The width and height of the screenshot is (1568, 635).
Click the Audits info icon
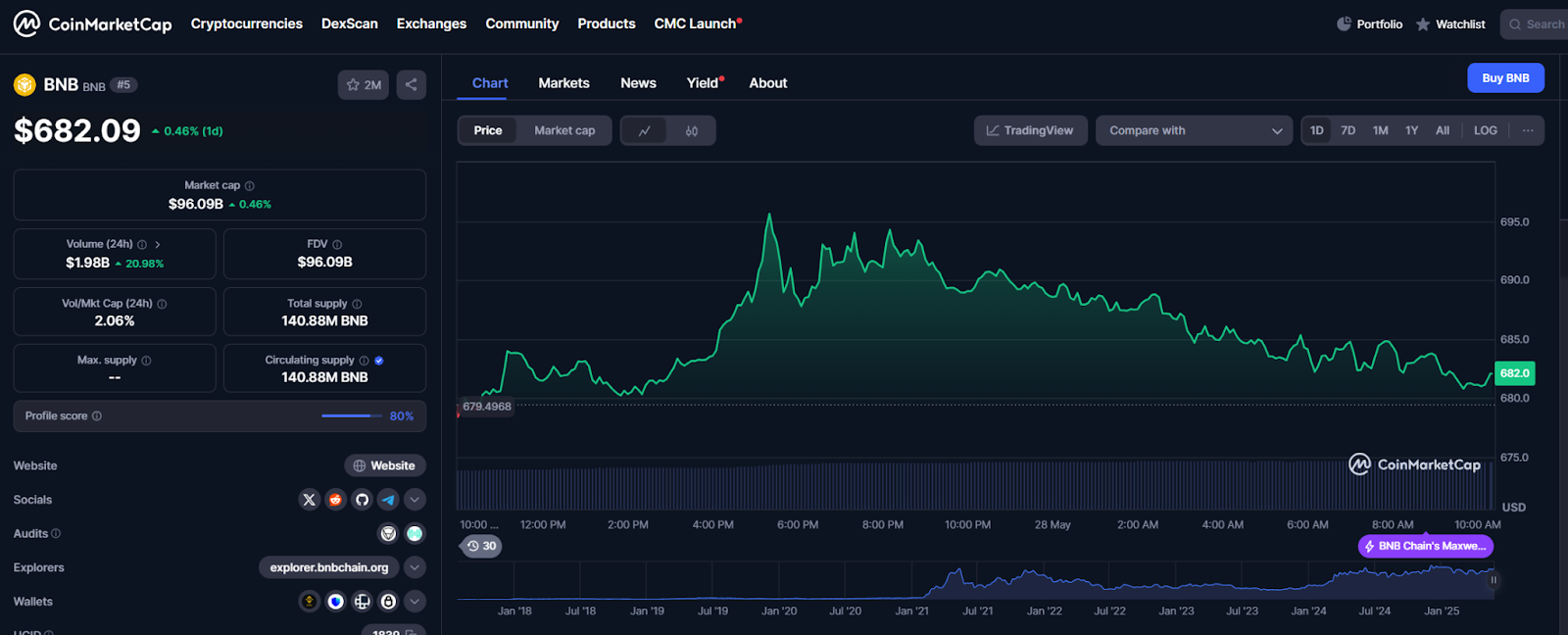click(x=56, y=533)
